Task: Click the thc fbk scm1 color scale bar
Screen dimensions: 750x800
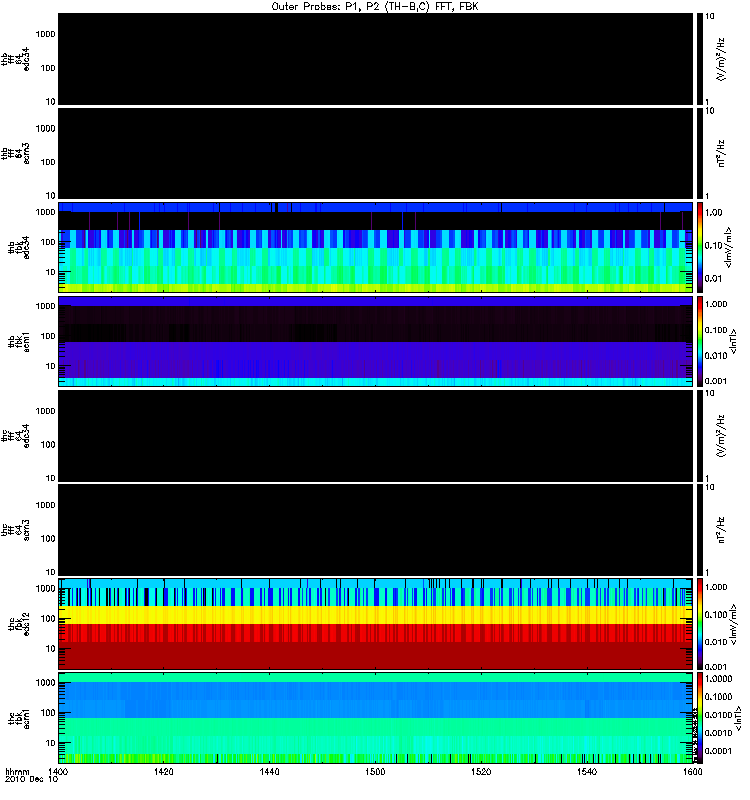Action: pos(700,718)
